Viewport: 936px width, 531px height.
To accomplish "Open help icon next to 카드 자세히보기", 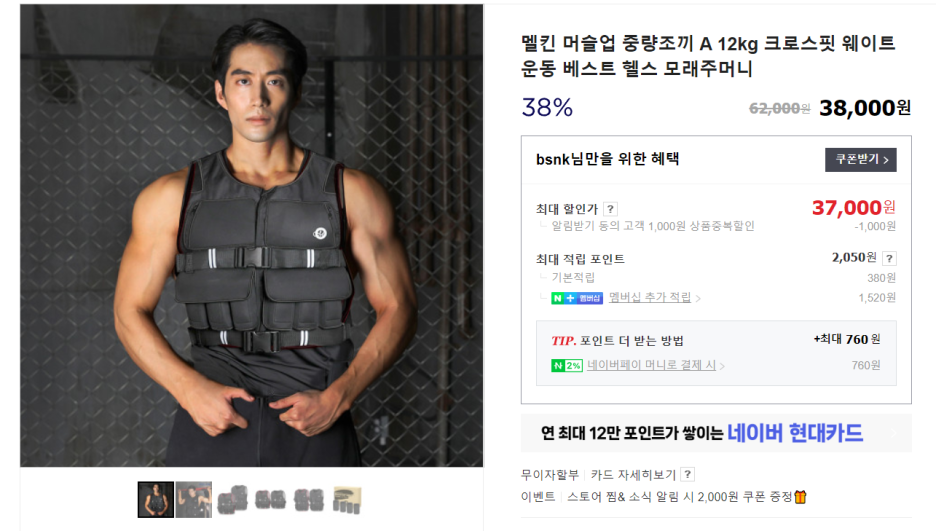I will pos(688,474).
